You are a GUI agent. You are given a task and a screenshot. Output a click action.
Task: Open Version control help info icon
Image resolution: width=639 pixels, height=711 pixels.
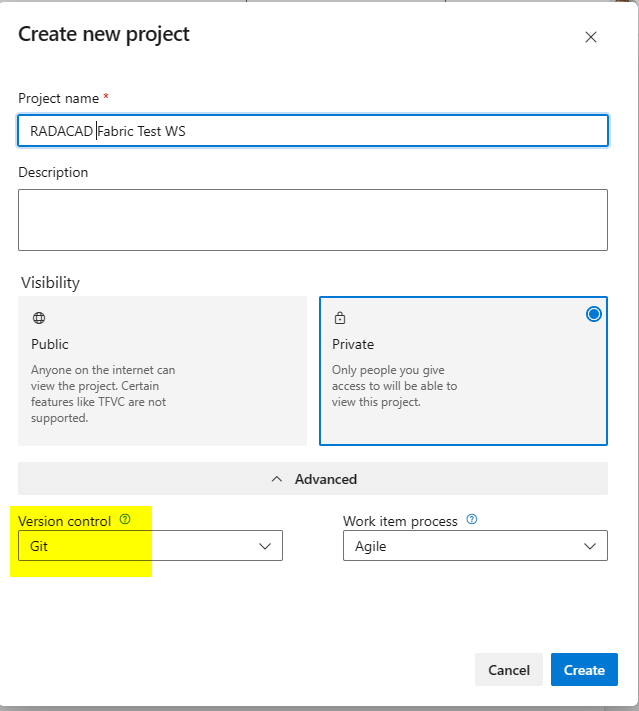click(x=125, y=520)
